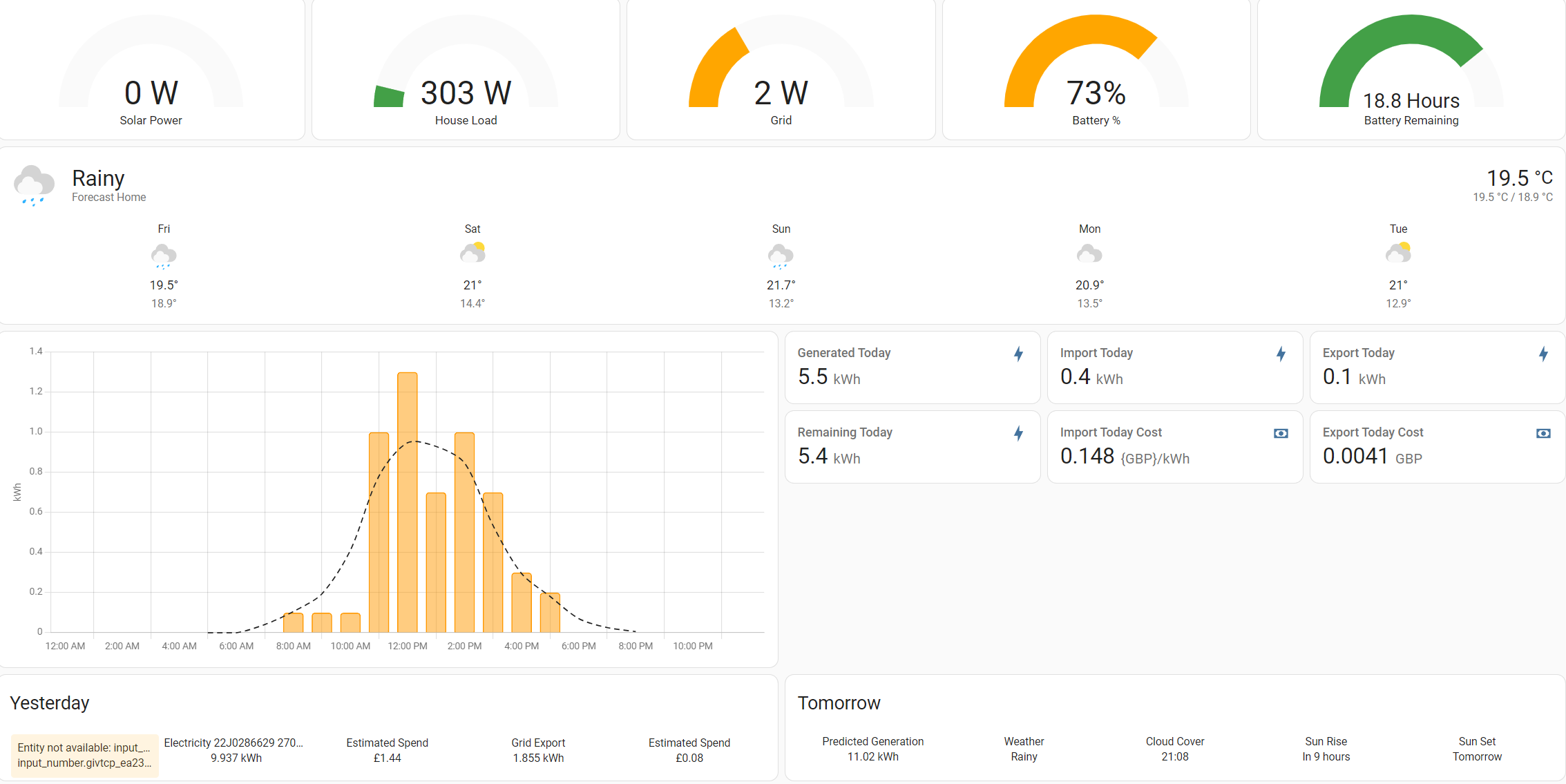Click the tallest noon bar in the chart

pos(408,502)
